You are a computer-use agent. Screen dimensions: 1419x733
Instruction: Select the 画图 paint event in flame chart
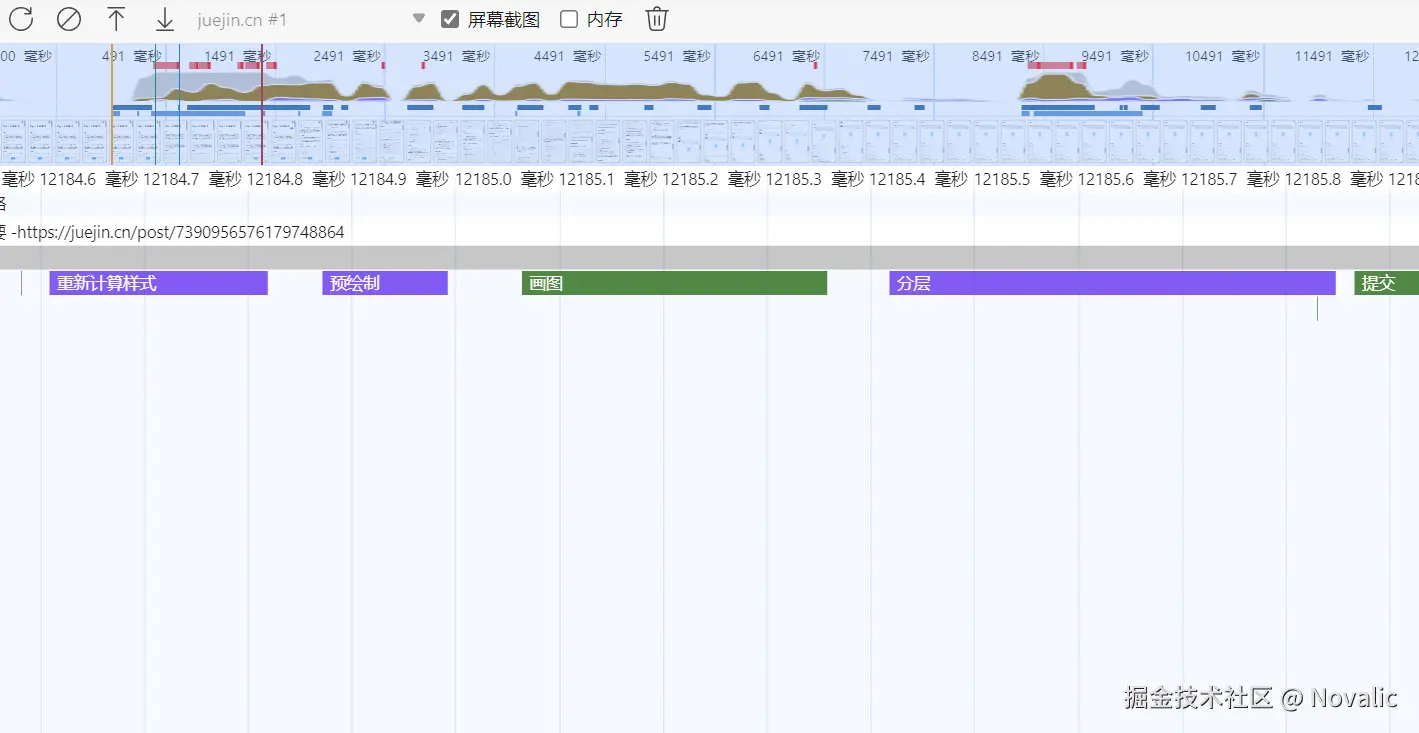pyautogui.click(x=673, y=283)
